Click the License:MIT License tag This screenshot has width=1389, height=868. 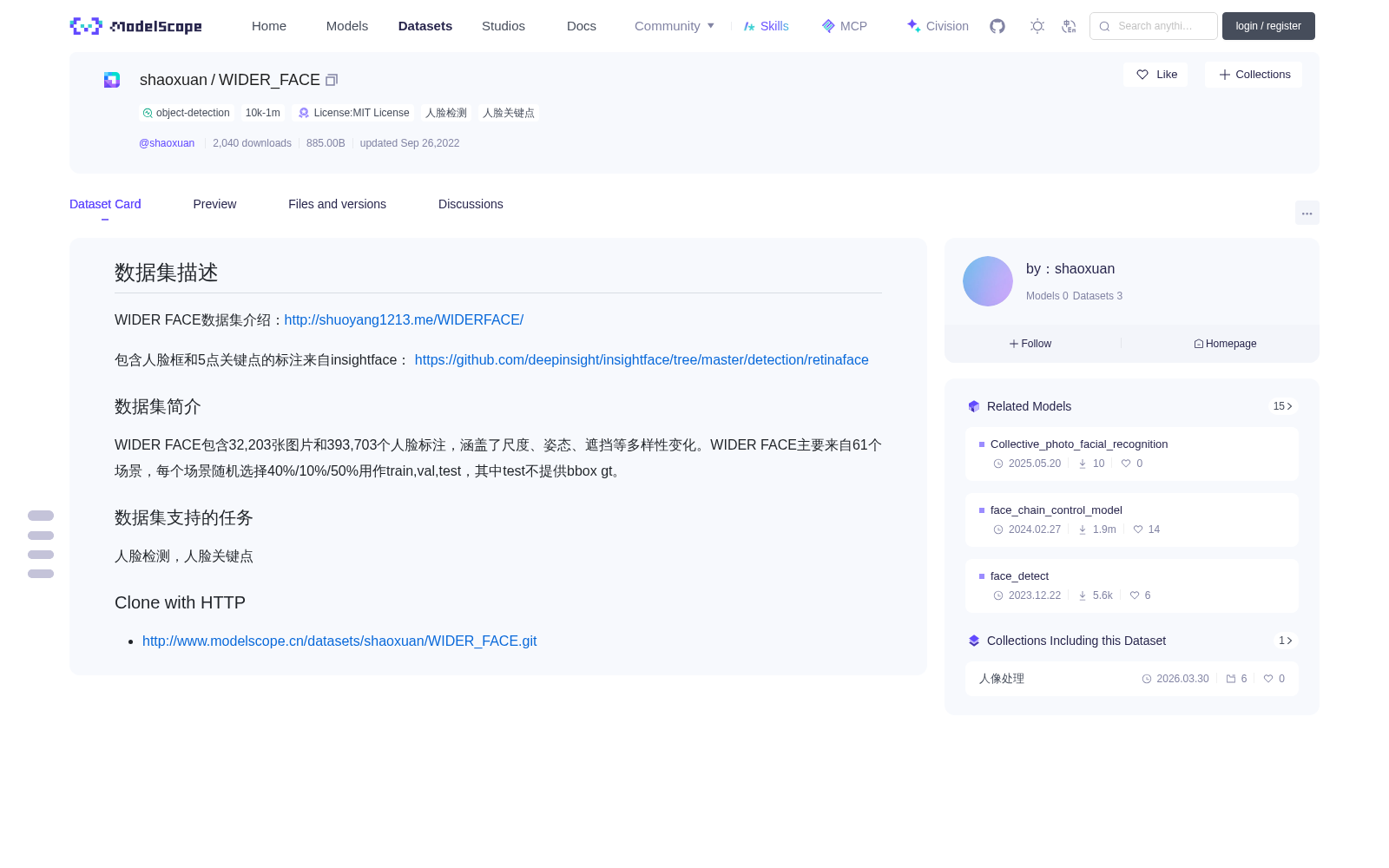[353, 113]
